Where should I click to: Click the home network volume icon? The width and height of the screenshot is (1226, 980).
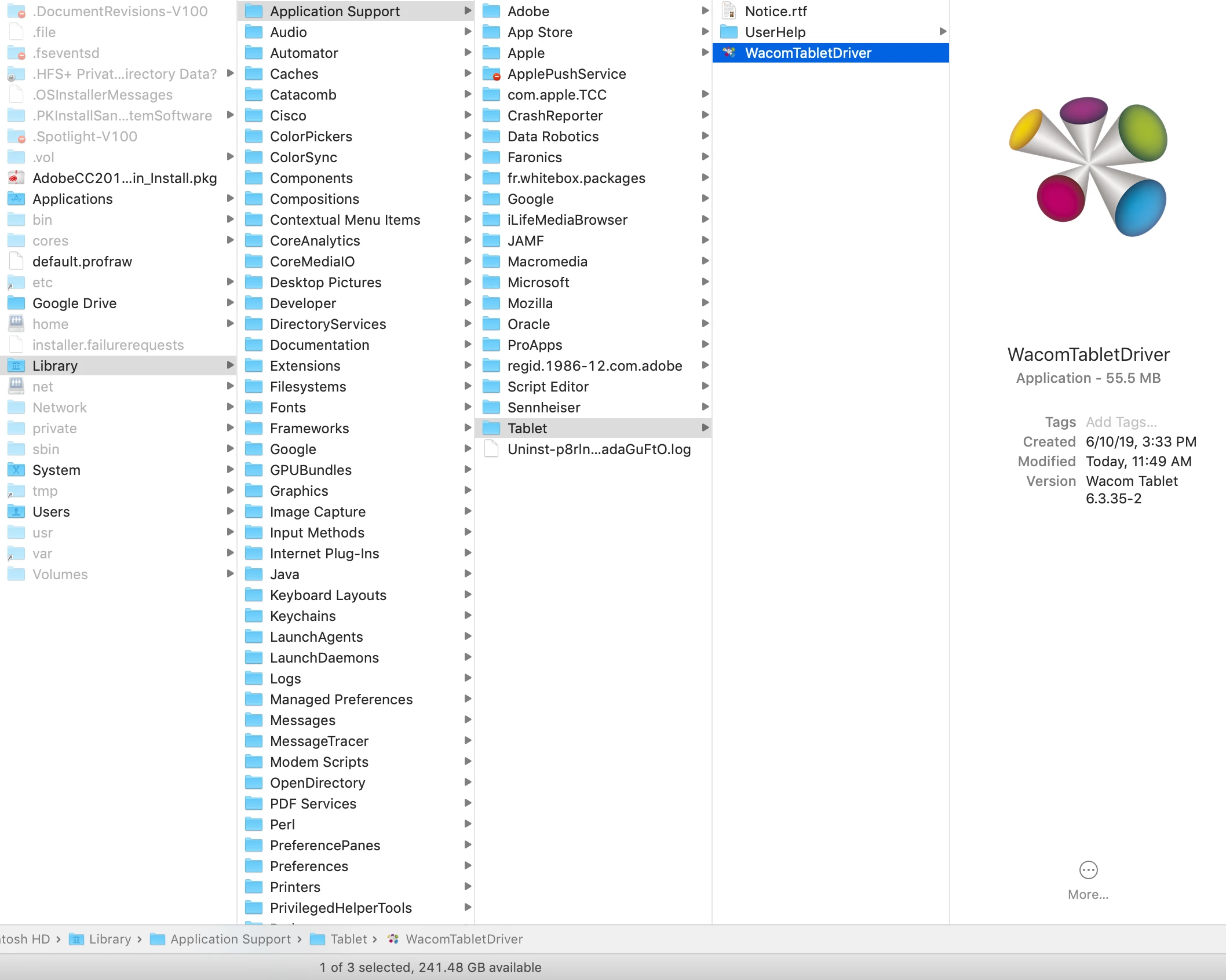point(16,323)
